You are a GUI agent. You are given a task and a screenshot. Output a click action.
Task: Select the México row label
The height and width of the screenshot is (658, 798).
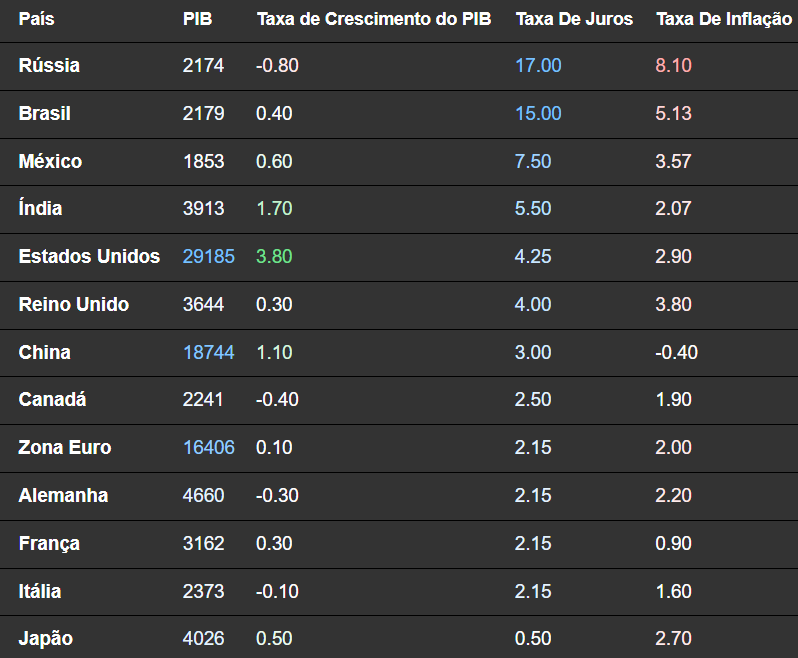coord(50,161)
